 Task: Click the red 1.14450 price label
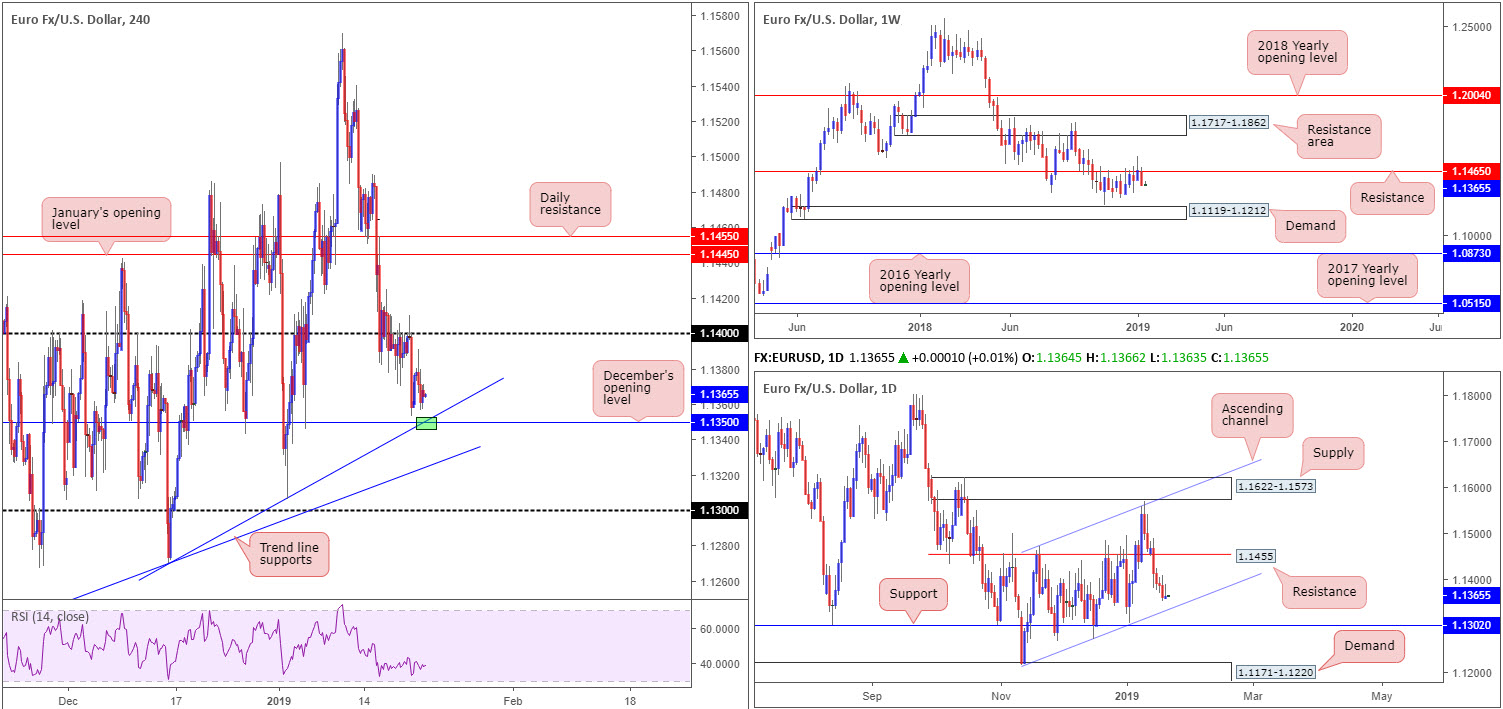[719, 254]
